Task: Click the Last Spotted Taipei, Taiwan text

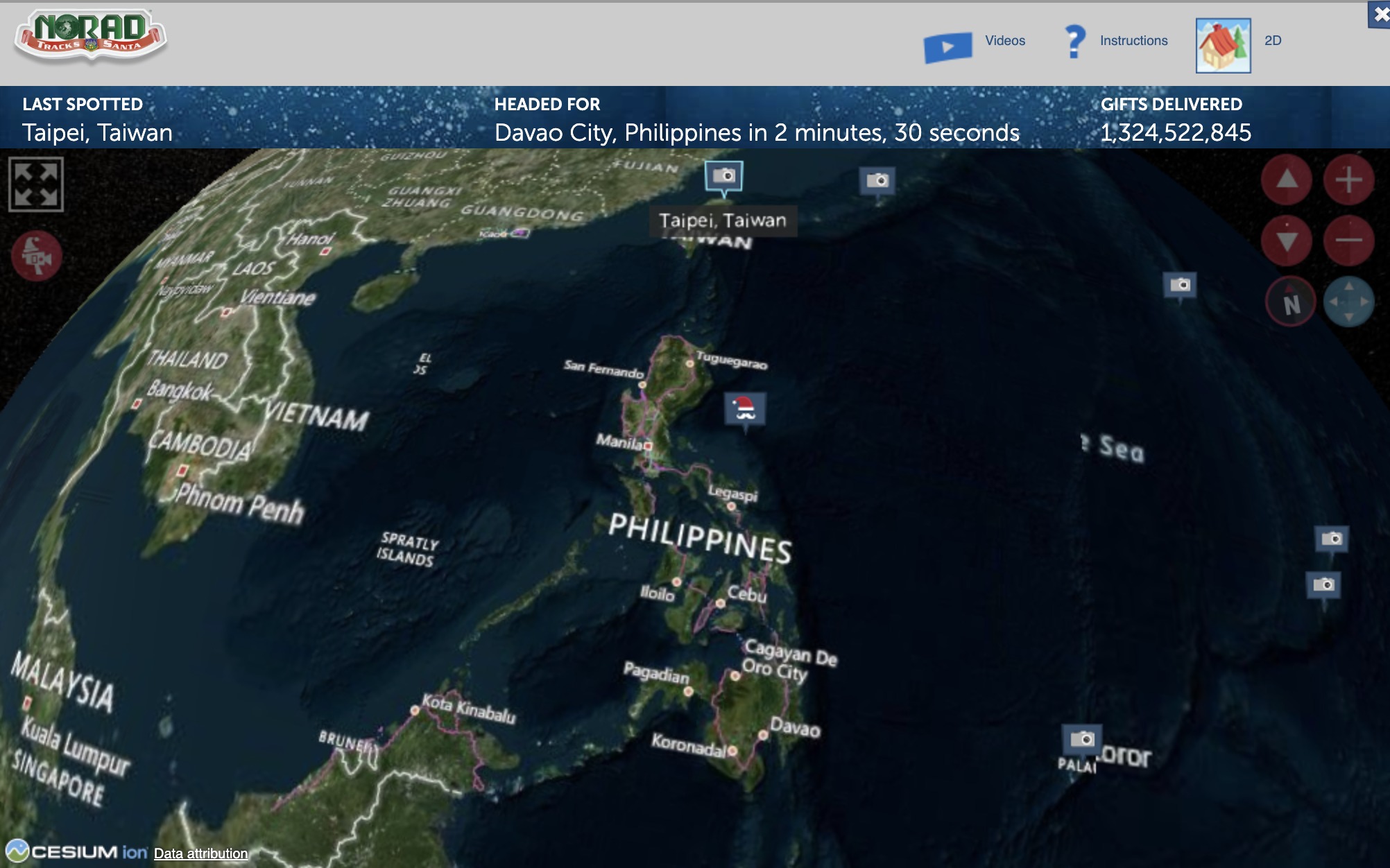Action: click(x=97, y=132)
